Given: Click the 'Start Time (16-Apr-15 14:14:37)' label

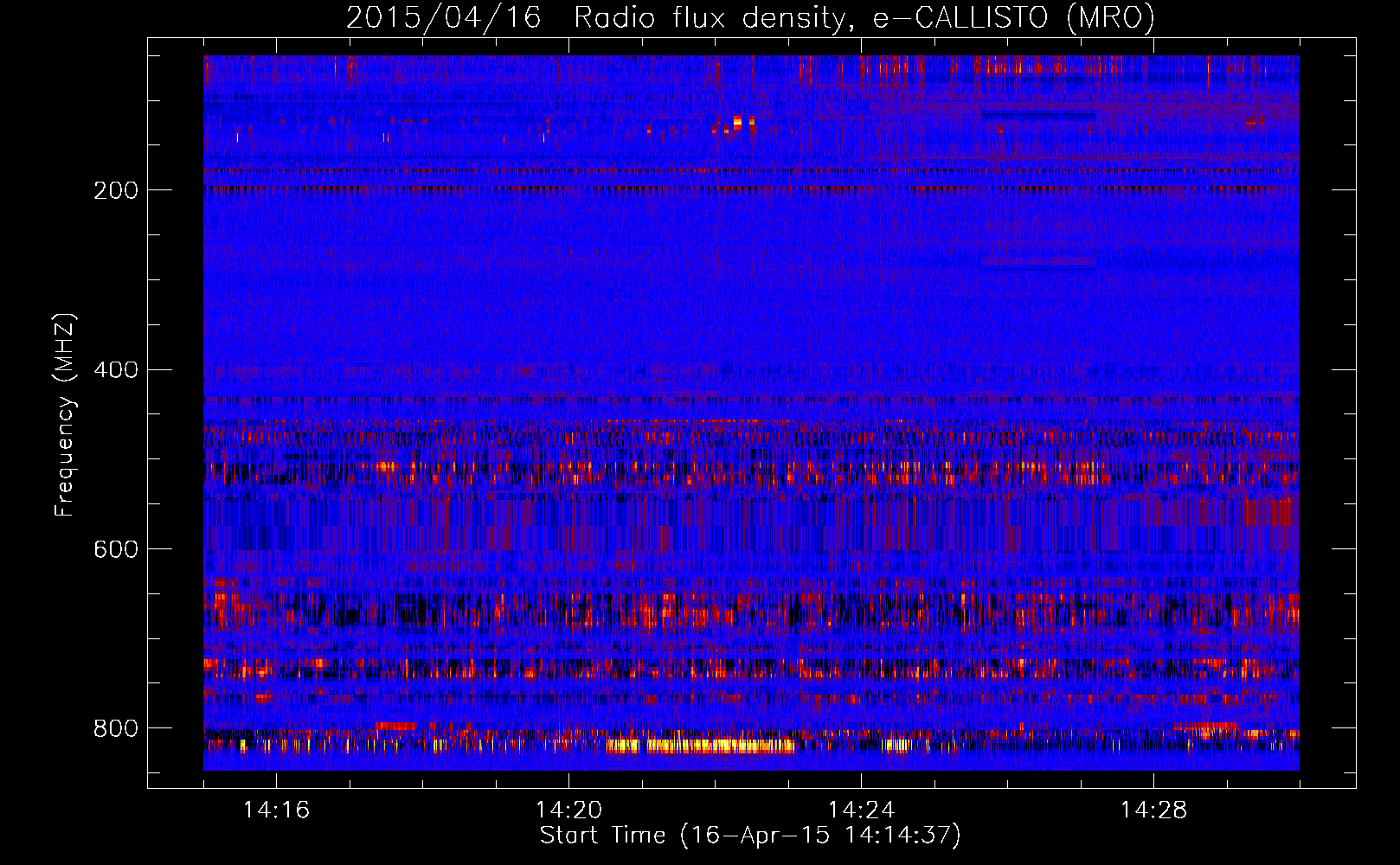Looking at the screenshot, I should tap(750, 836).
